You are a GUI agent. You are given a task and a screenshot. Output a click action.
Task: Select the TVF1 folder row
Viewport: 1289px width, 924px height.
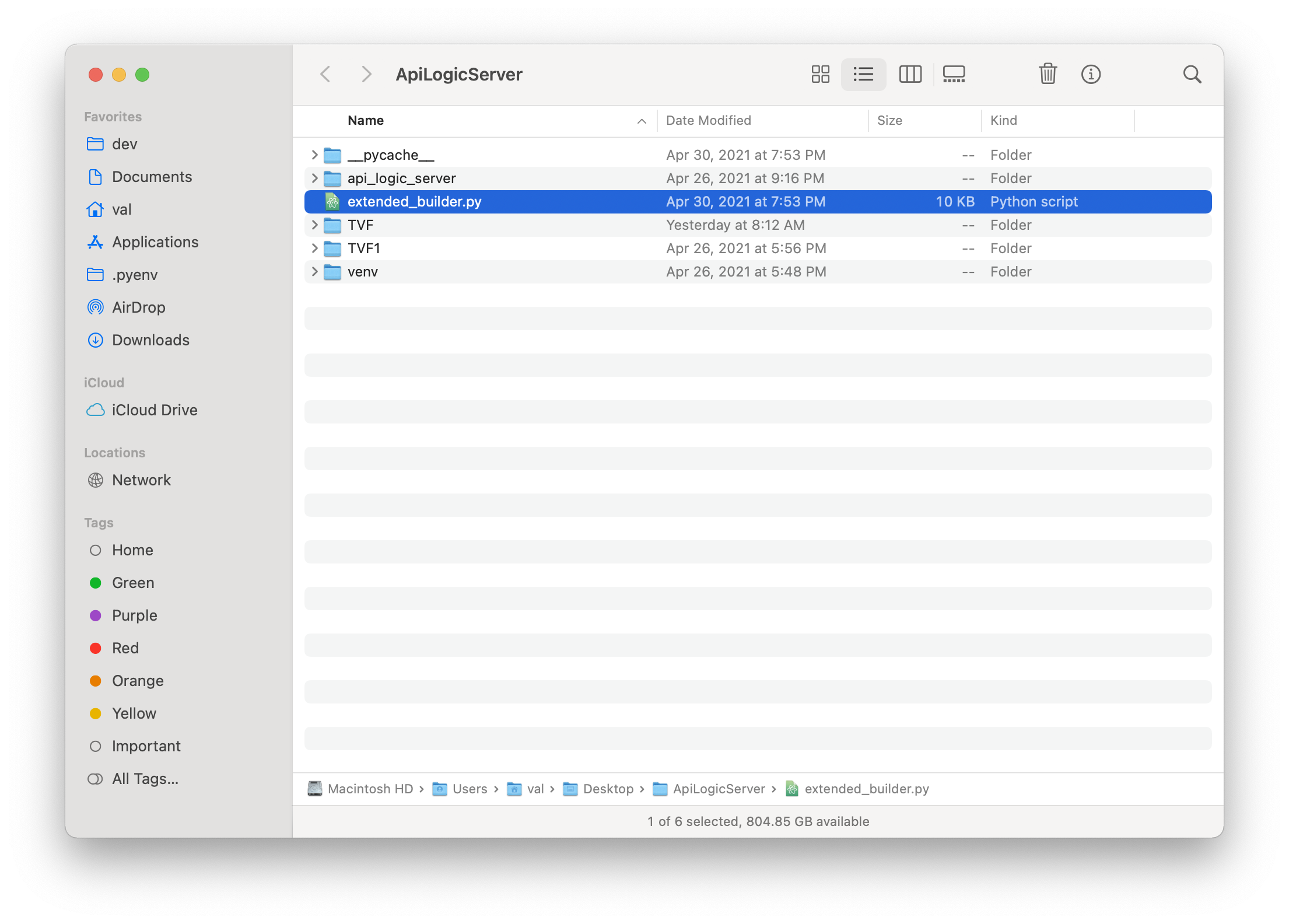[x=364, y=249]
